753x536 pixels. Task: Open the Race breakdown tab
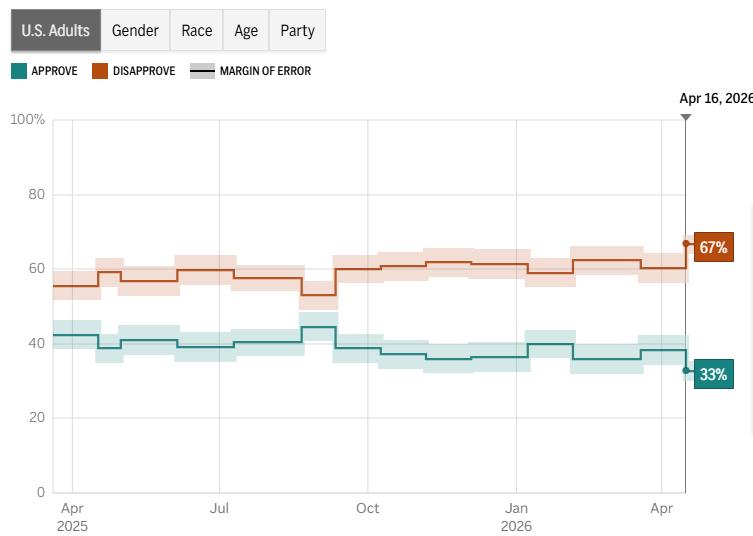(197, 31)
